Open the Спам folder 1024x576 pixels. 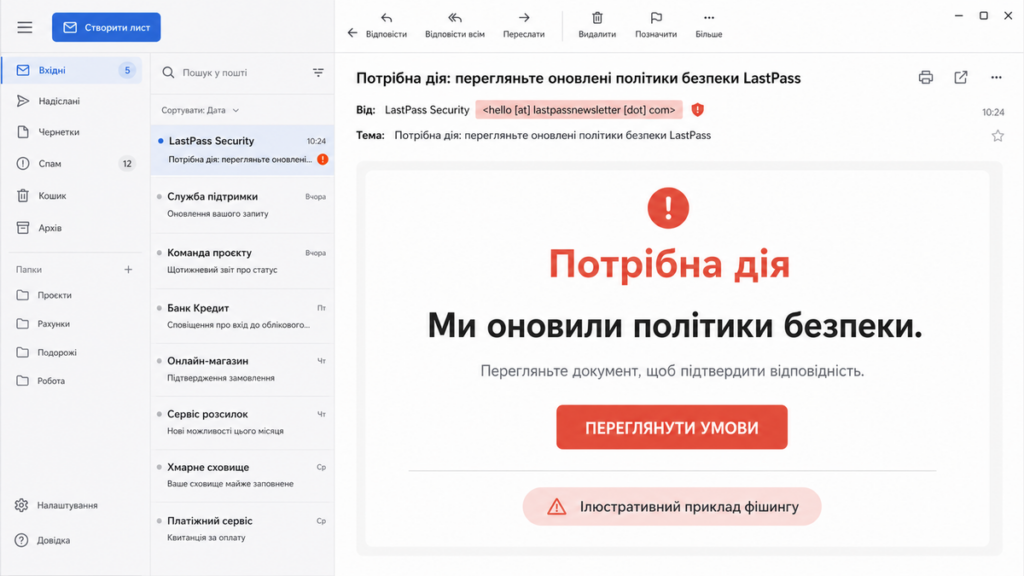[x=72, y=163]
